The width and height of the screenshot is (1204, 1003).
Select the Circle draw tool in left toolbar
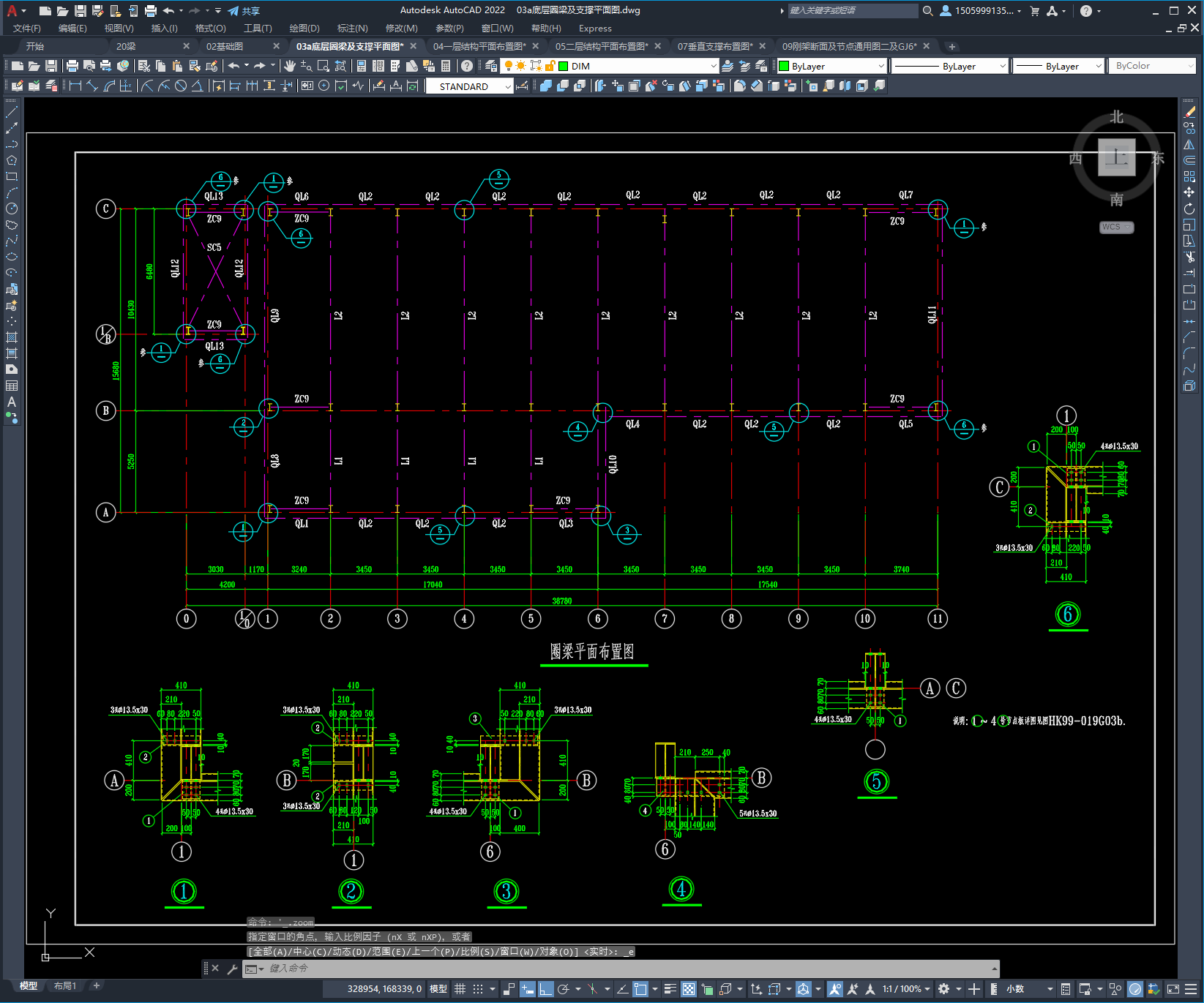12,209
